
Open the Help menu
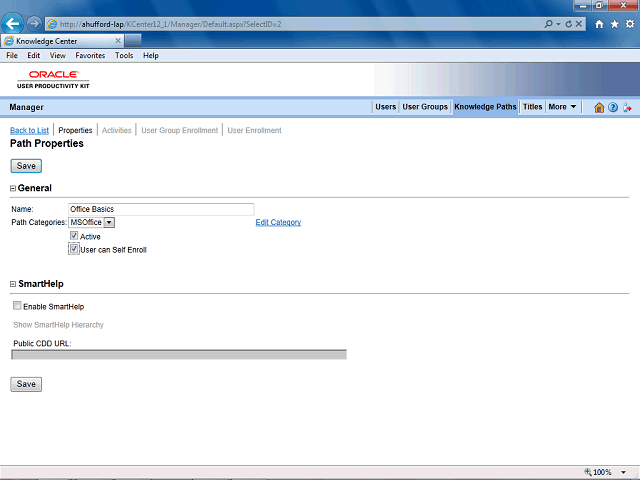tap(151, 56)
